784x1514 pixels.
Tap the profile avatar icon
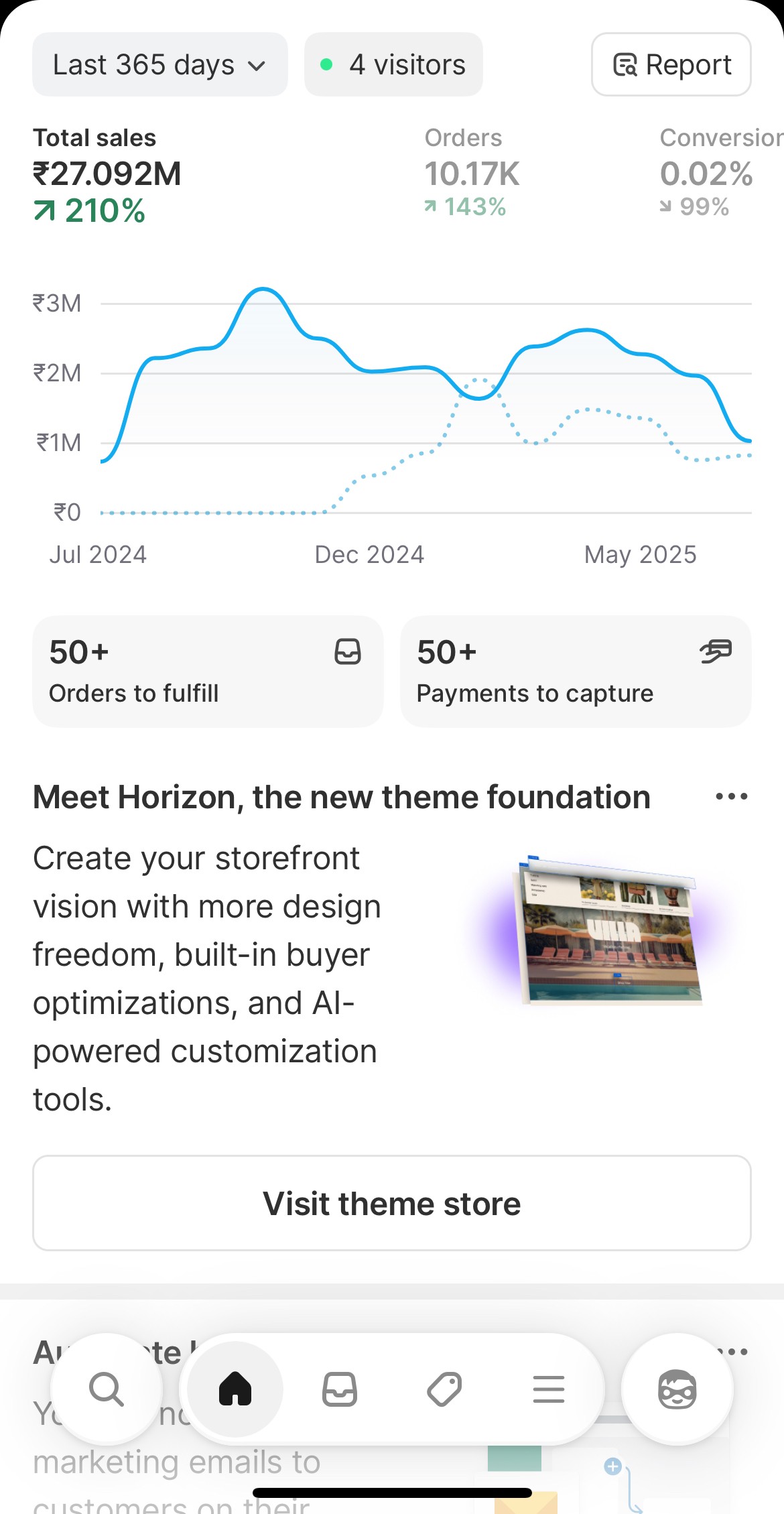[x=677, y=1389]
